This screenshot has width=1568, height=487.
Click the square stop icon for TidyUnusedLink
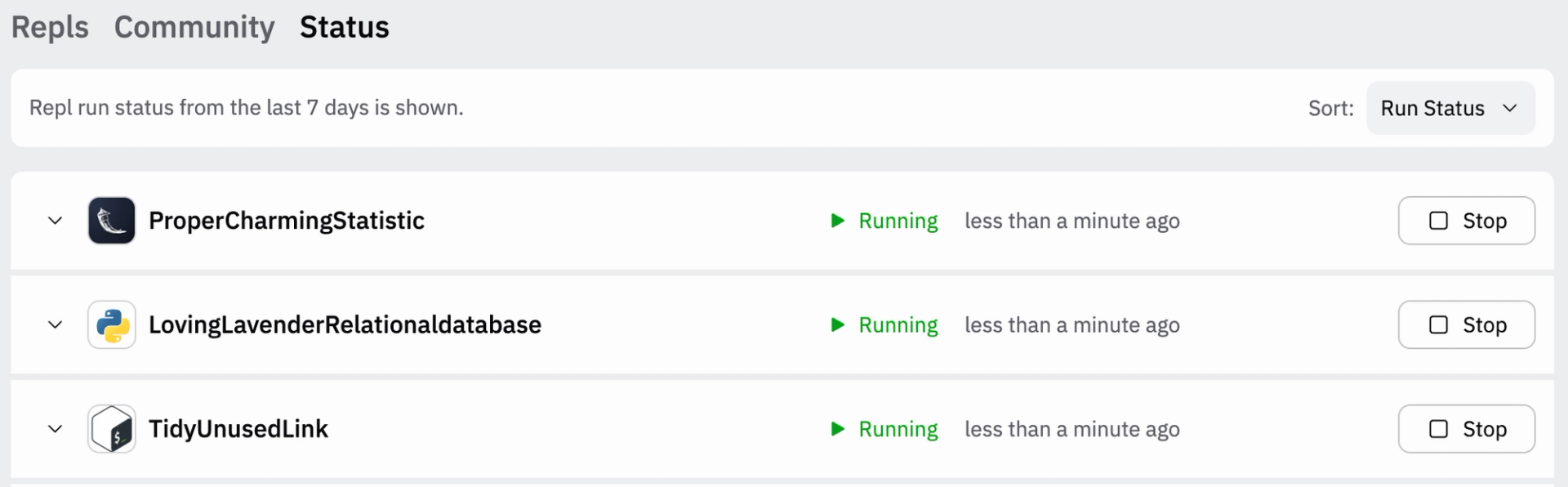(1438, 429)
